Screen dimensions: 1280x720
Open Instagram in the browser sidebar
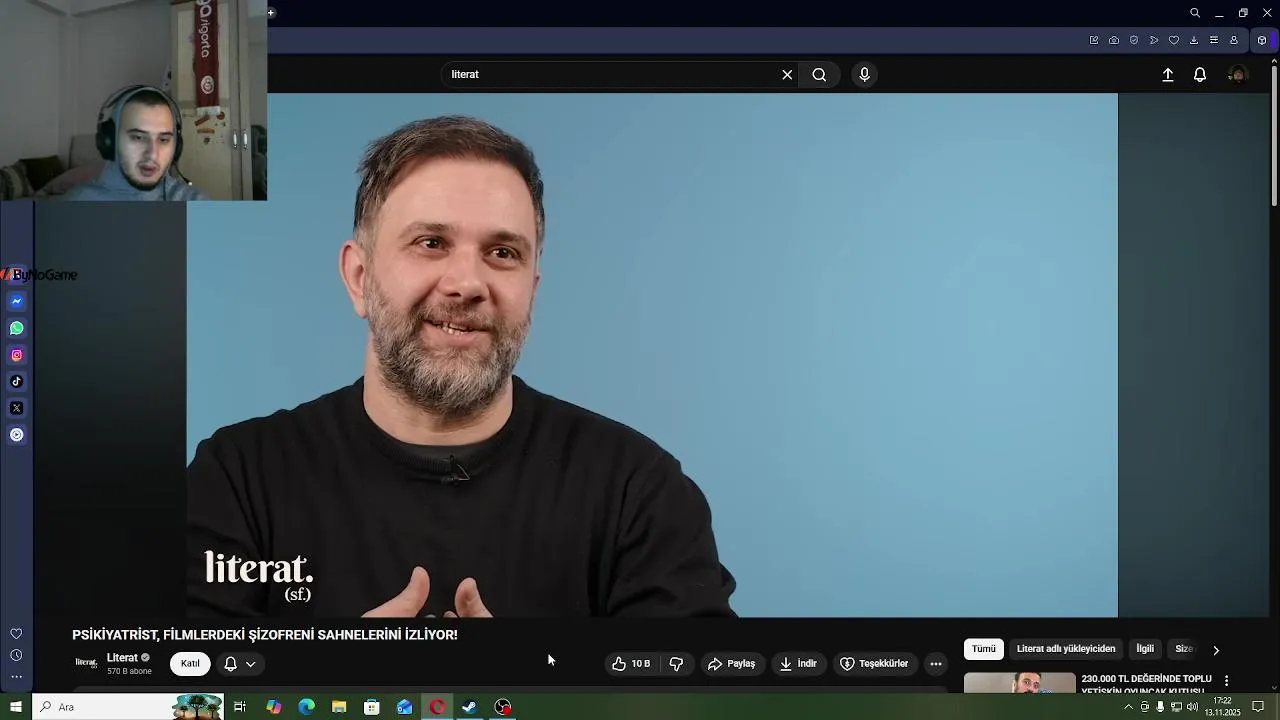pyautogui.click(x=17, y=355)
